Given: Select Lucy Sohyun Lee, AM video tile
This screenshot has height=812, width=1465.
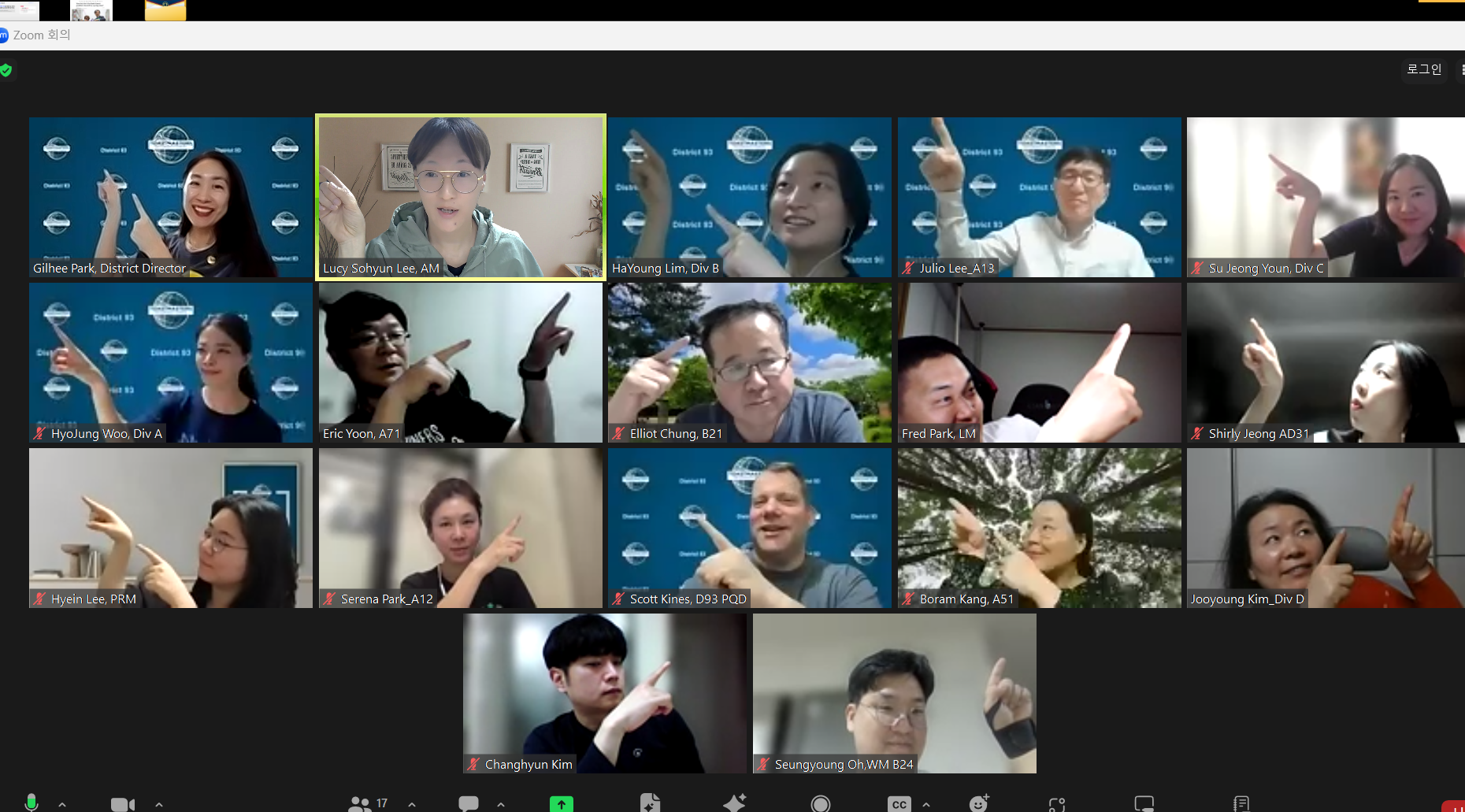Looking at the screenshot, I should (461, 197).
